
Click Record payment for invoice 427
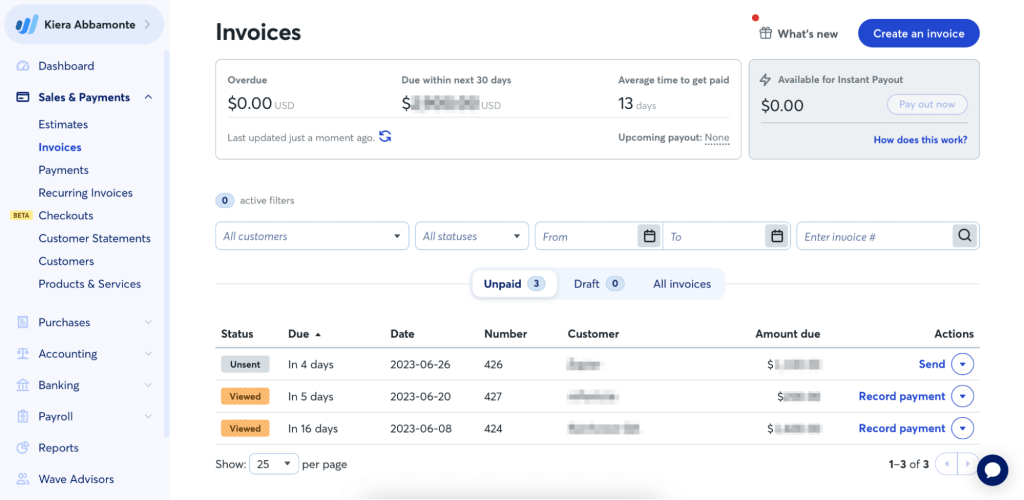tap(901, 396)
